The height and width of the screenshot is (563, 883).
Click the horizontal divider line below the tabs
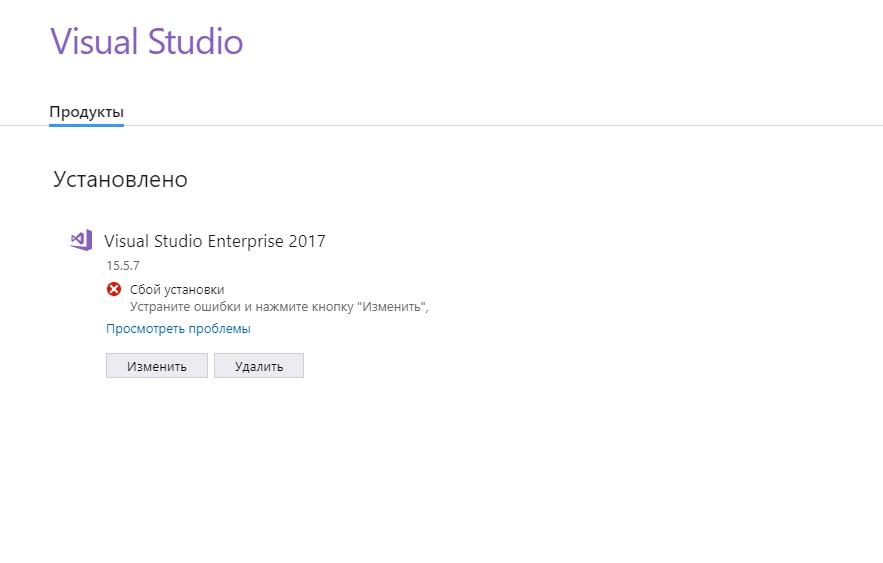click(500, 126)
